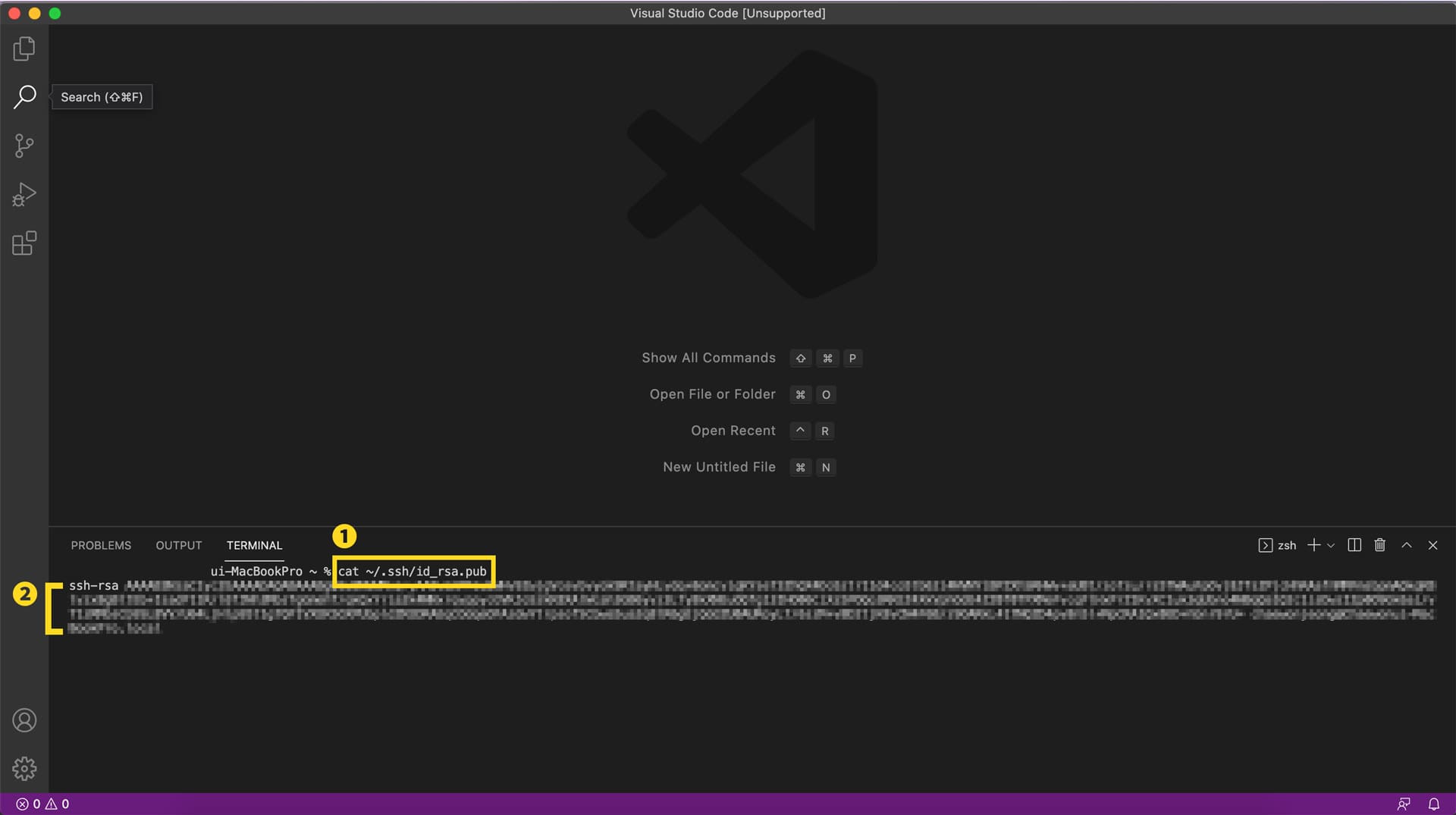Open the Search view
Image resolution: width=1456 pixels, height=815 pixels.
pos(24,97)
